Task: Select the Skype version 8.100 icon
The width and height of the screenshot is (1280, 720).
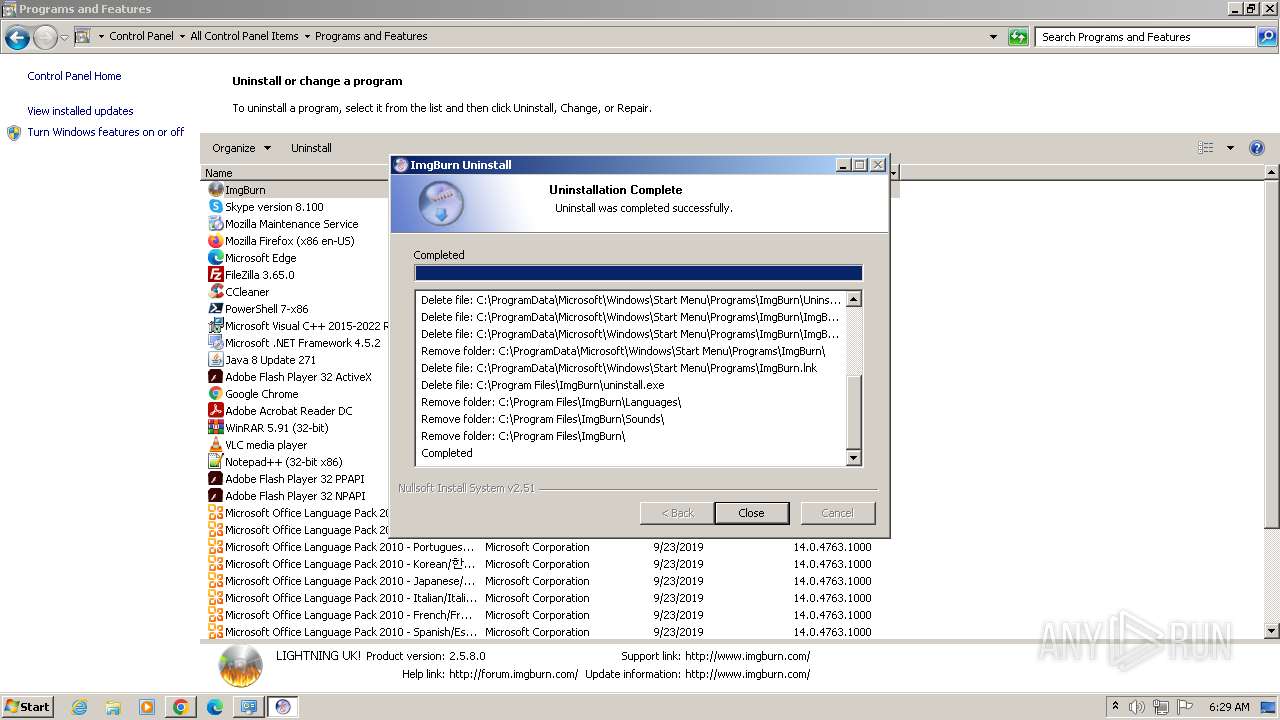Action: point(215,207)
